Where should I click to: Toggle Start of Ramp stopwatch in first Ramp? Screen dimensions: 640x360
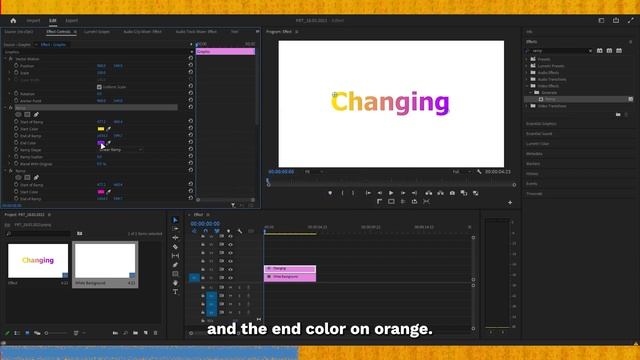(16, 122)
